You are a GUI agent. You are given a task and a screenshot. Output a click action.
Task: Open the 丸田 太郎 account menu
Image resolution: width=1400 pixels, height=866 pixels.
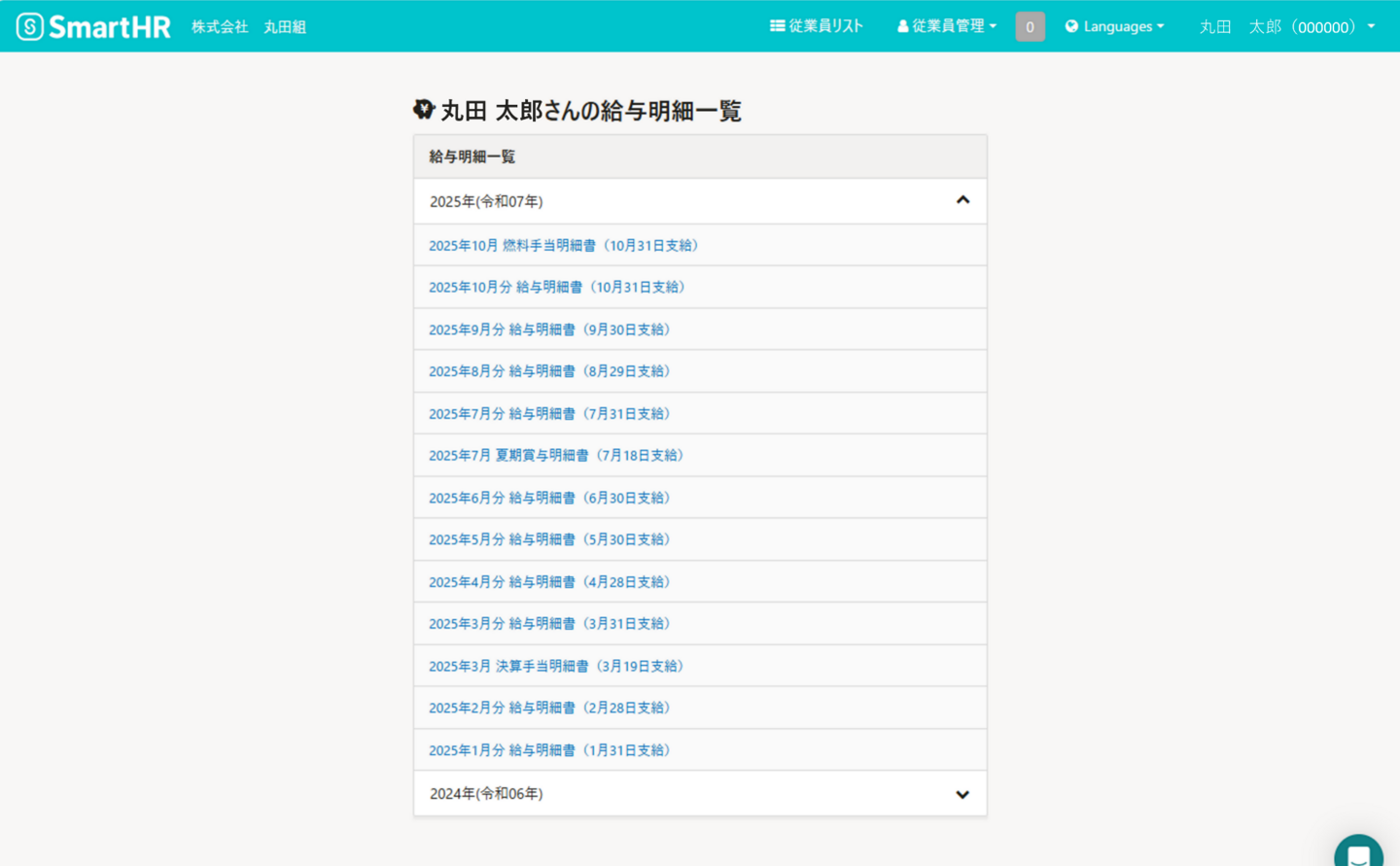coord(1286,26)
